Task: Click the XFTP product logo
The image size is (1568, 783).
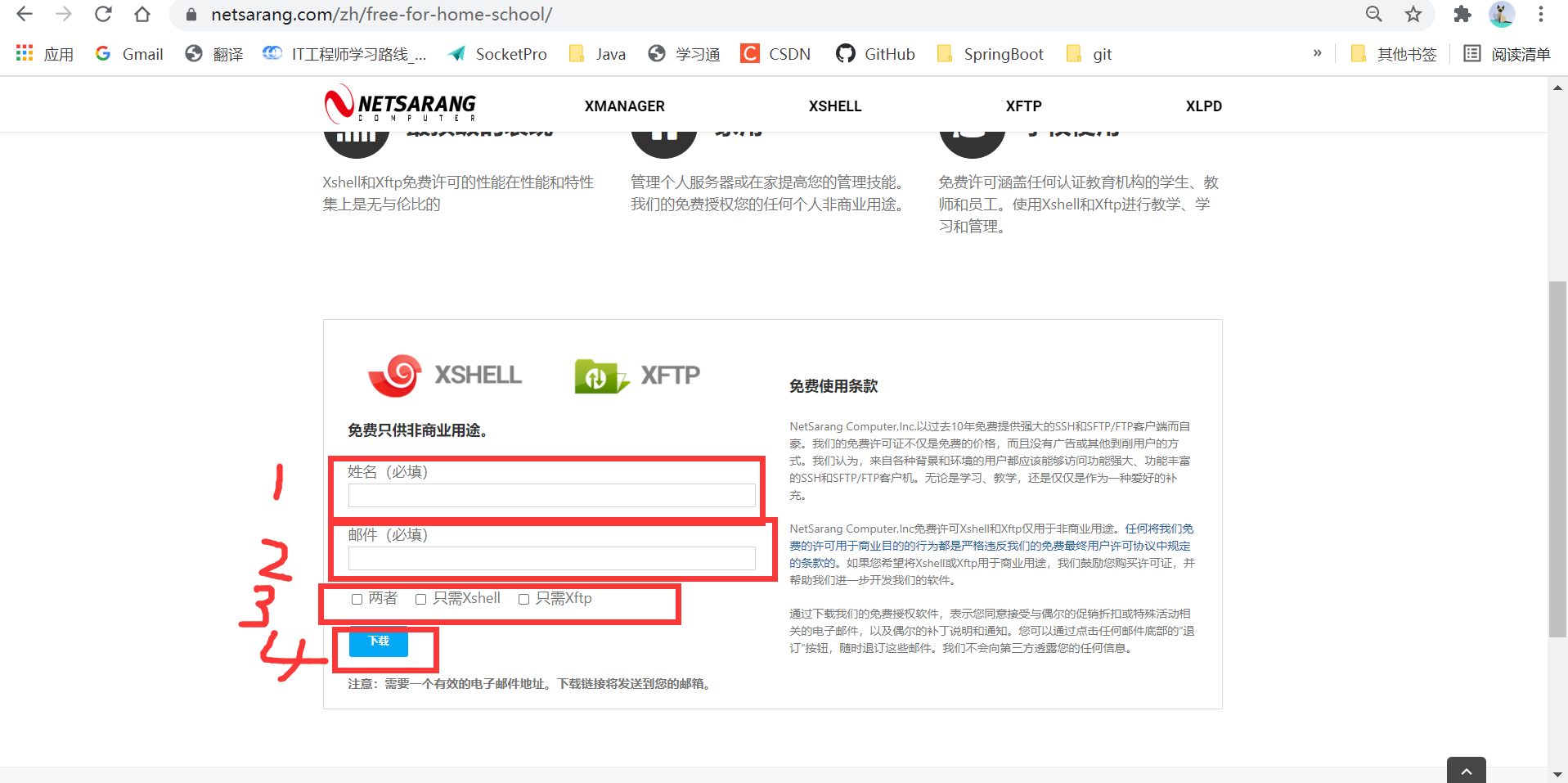Action: pos(636,376)
